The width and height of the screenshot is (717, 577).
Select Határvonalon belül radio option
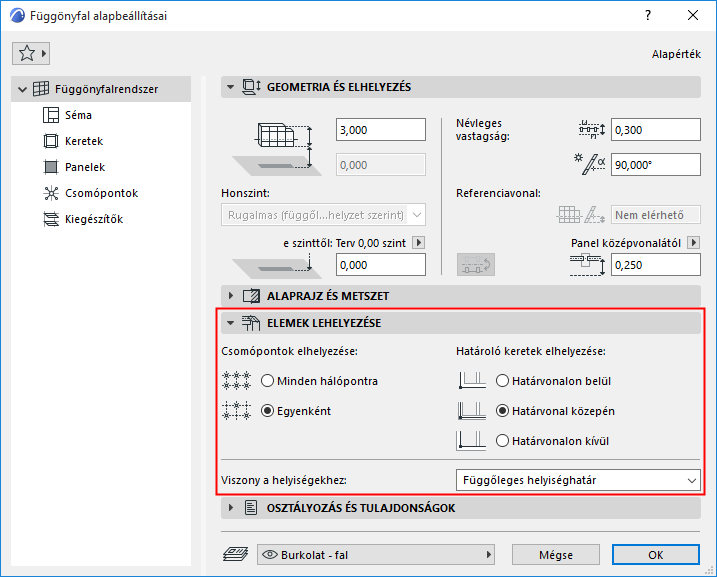pyautogui.click(x=502, y=381)
